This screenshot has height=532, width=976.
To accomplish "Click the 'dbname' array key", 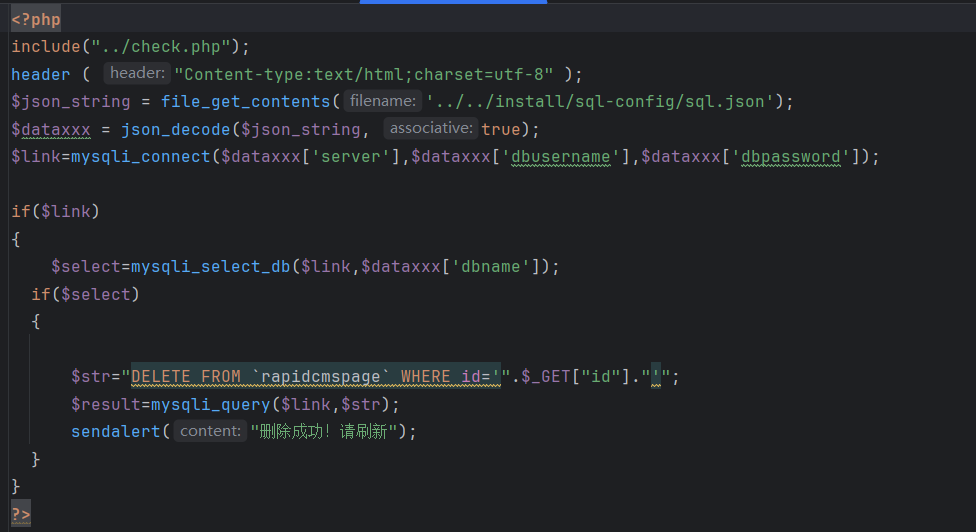I will coord(490,266).
